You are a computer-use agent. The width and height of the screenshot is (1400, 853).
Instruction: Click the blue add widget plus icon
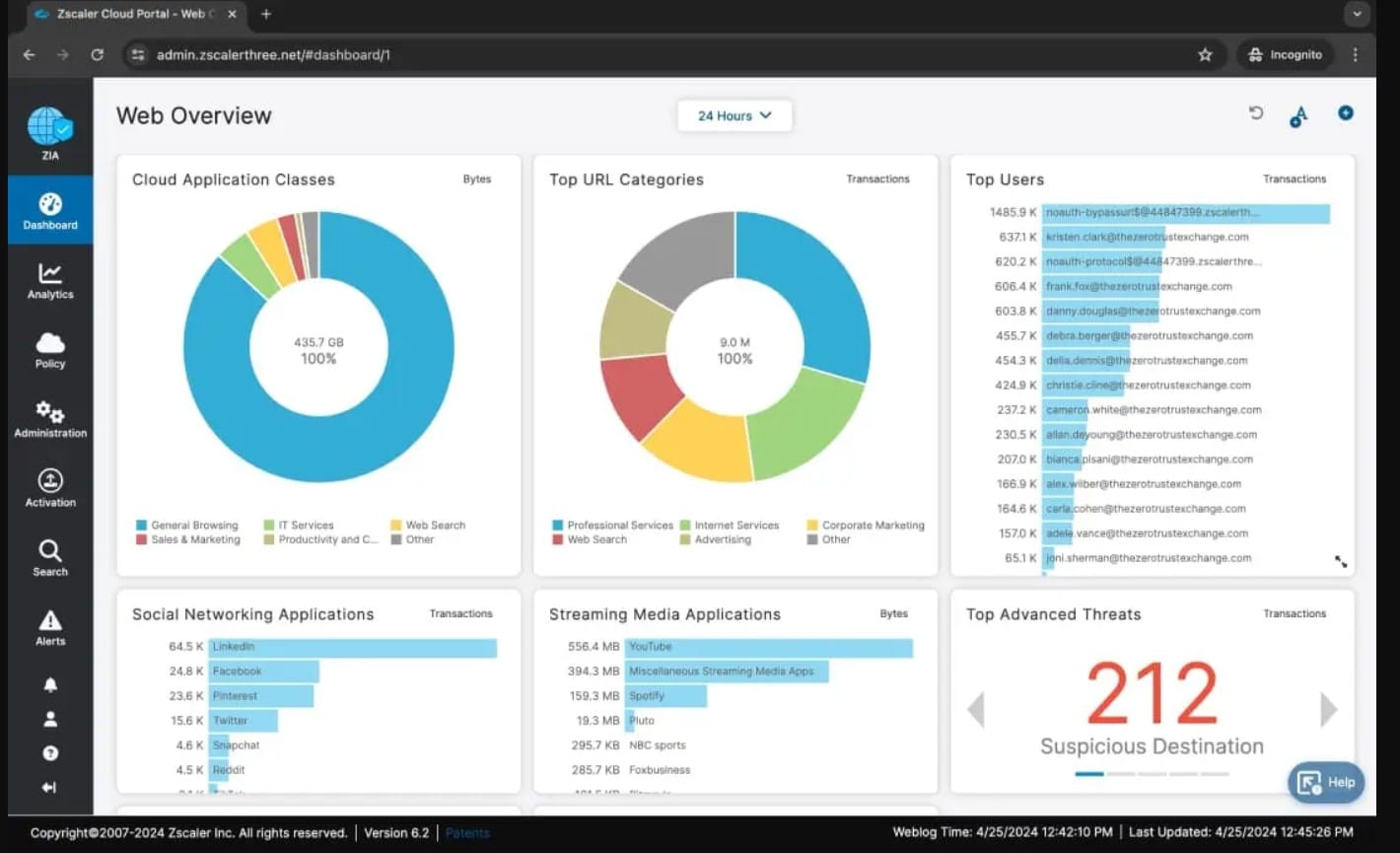click(1346, 113)
